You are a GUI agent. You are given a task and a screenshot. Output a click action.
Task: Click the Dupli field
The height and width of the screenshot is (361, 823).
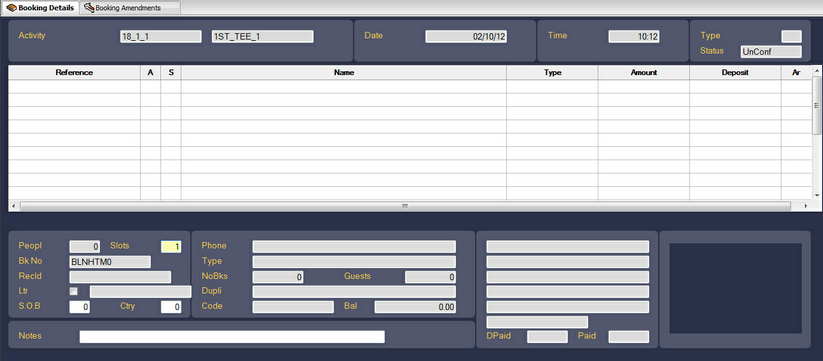click(354, 292)
